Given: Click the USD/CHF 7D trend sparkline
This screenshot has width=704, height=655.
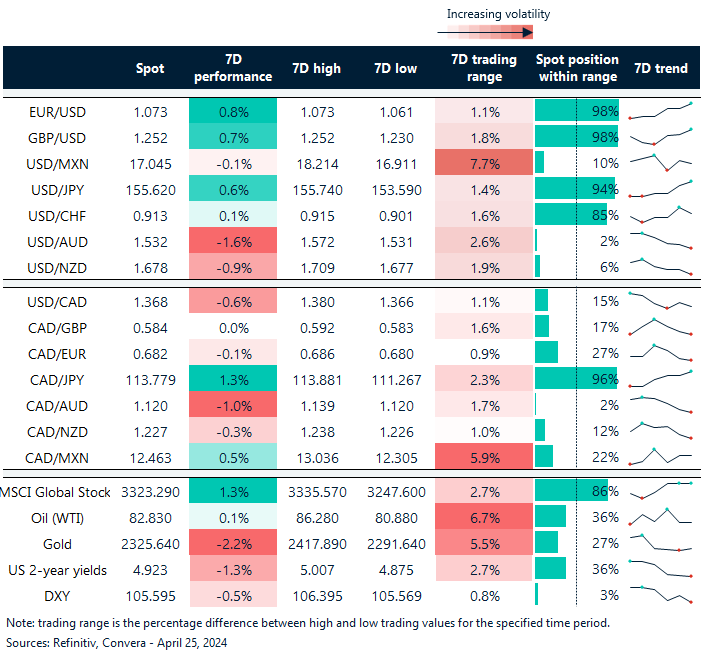Looking at the screenshot, I should pyautogui.click(x=661, y=214).
